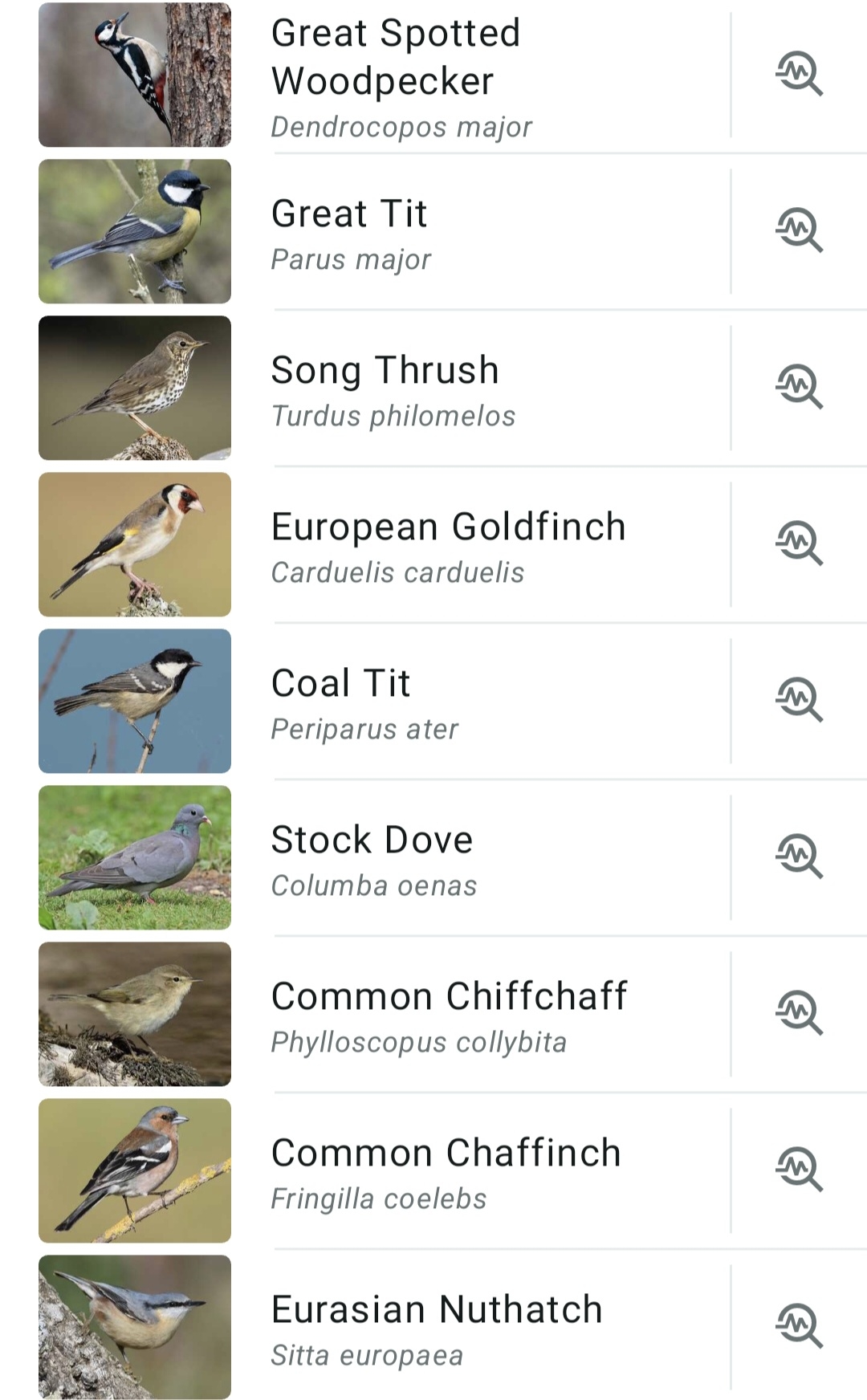View the Great Tit thumbnail image
867x1400 pixels.
pos(135,231)
